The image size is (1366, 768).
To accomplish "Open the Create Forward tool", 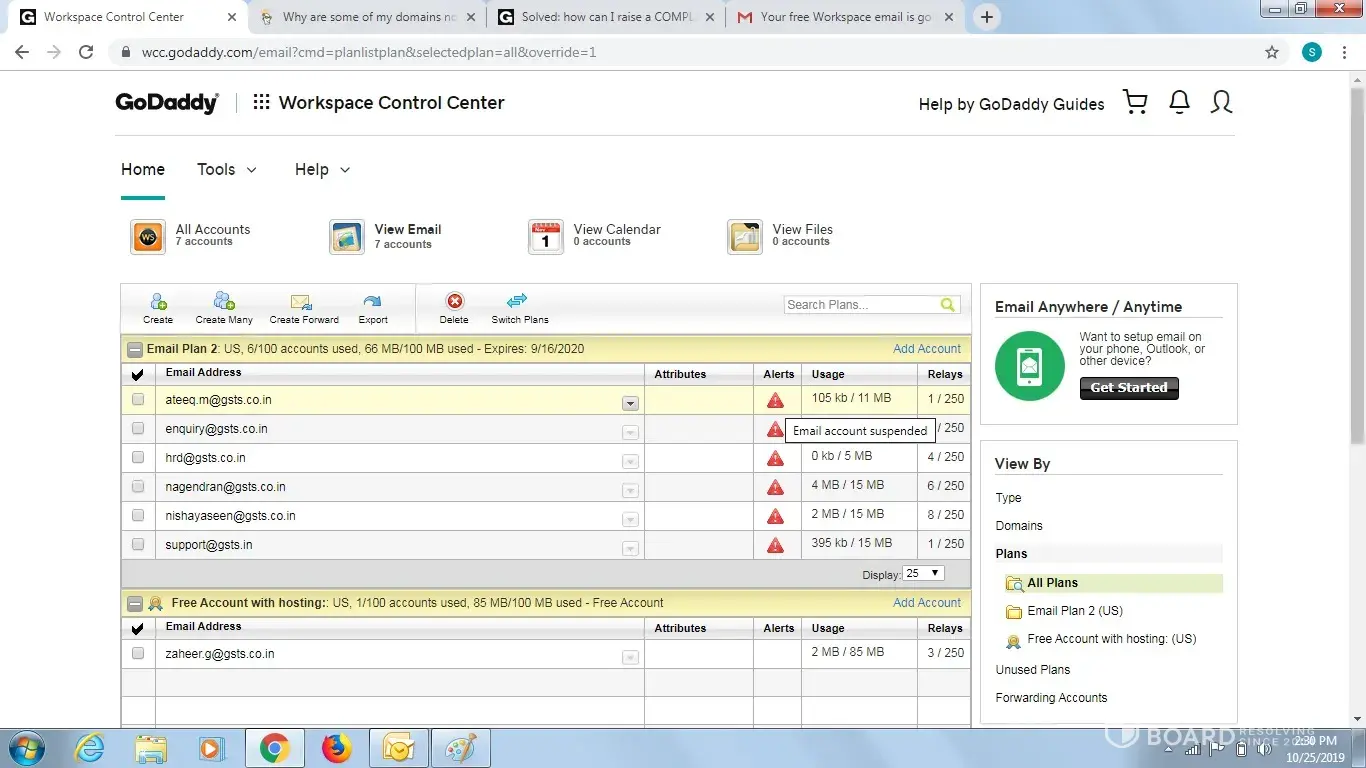I will click(303, 302).
